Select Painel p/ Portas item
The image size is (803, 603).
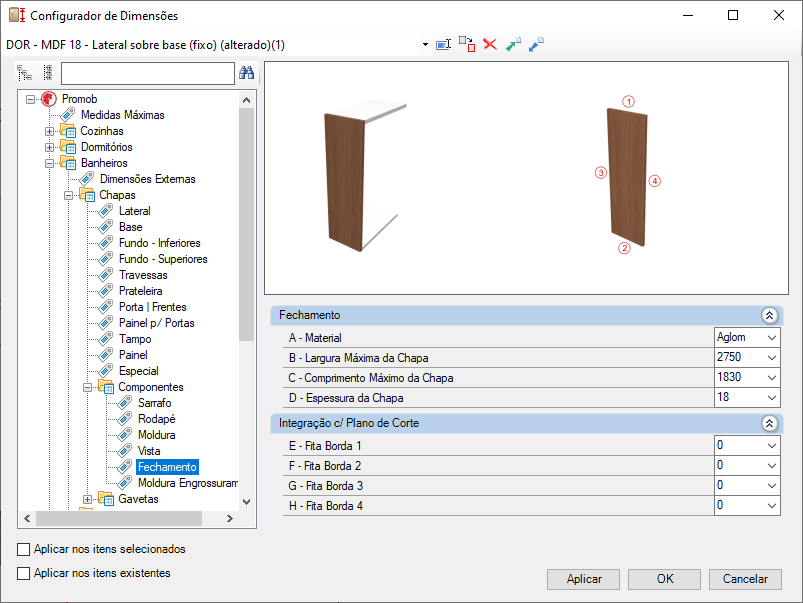[x=157, y=323]
